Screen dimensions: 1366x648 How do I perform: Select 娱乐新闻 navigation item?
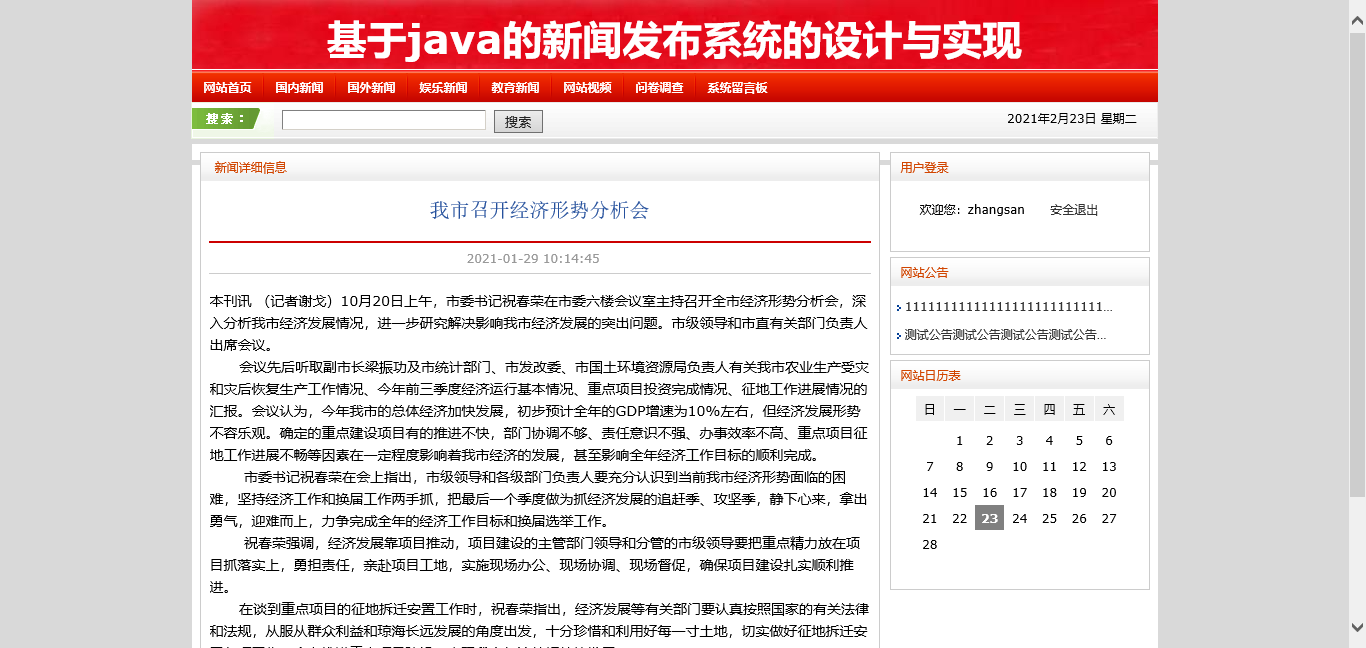[443, 88]
